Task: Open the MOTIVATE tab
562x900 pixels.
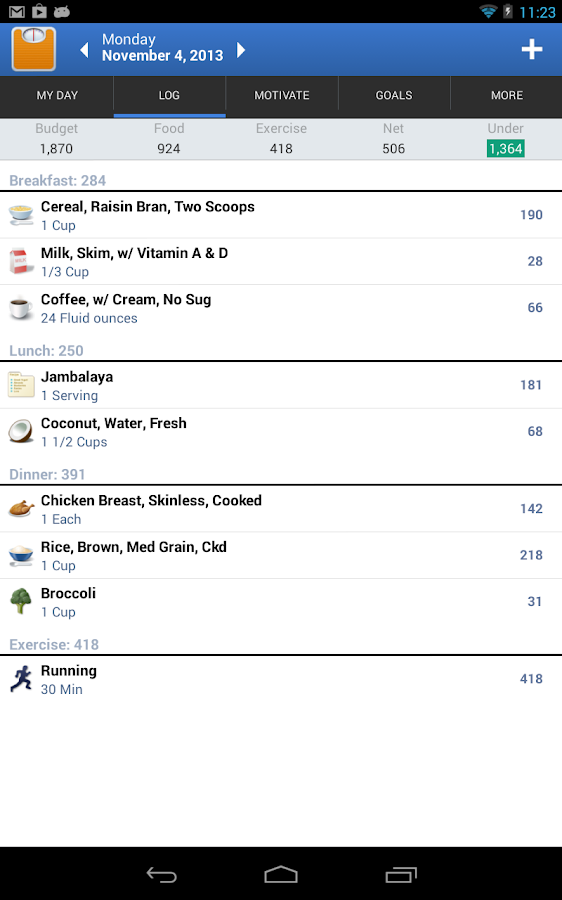Action: [x=282, y=95]
